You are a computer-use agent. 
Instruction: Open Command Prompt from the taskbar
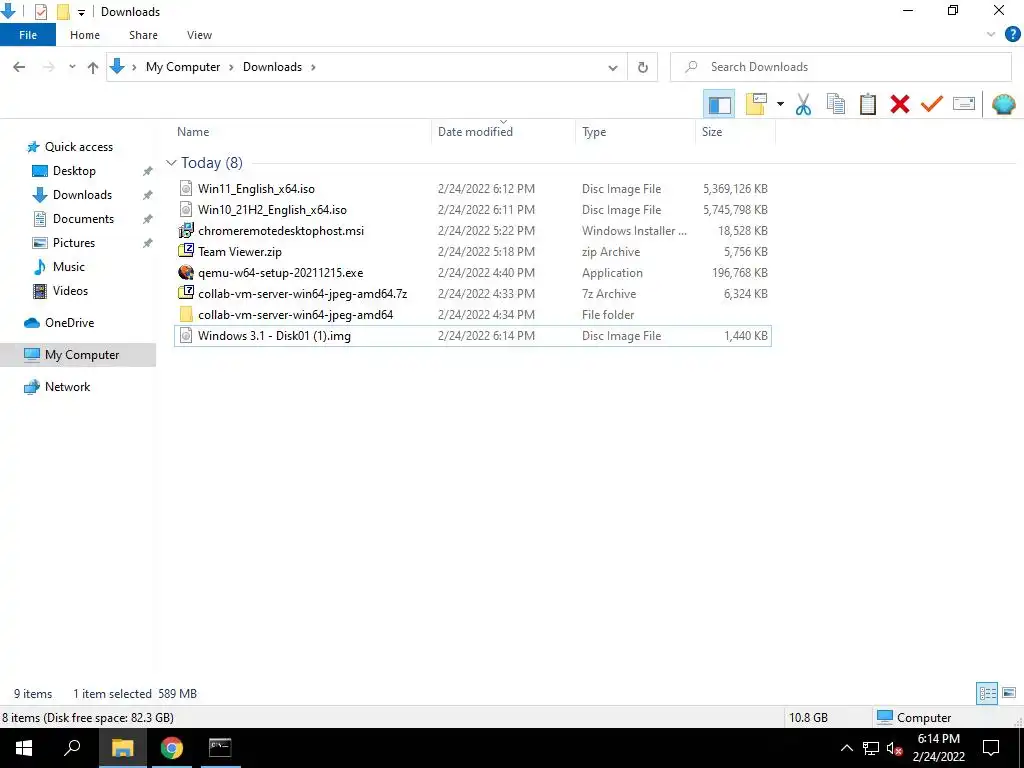219,748
